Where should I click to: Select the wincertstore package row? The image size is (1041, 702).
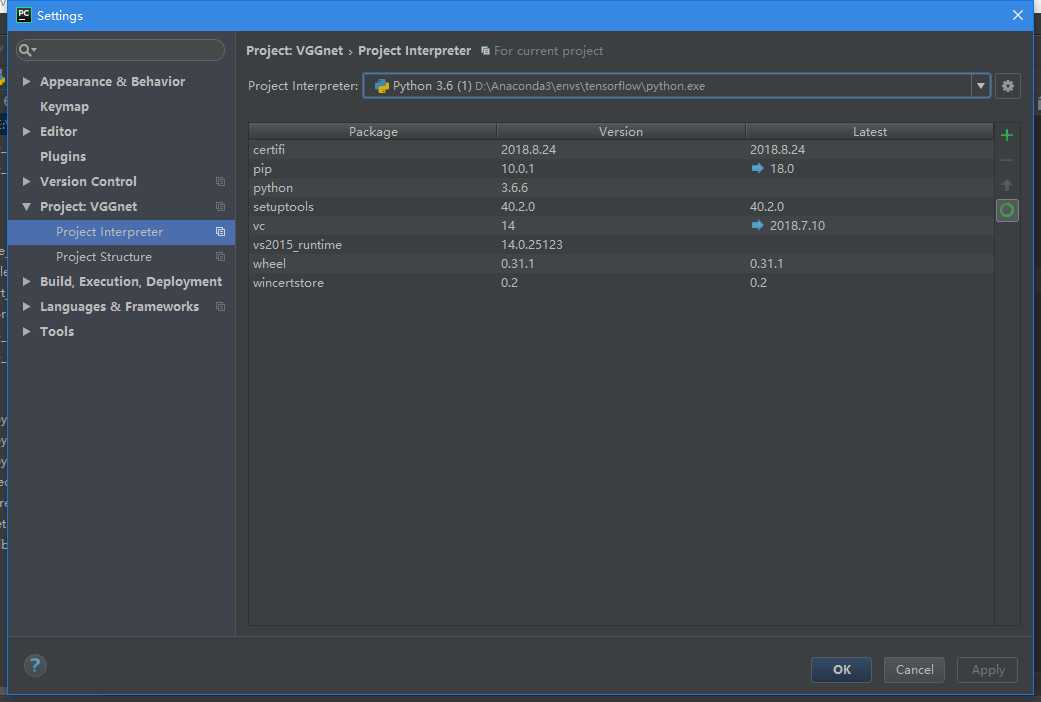pyautogui.click(x=621, y=282)
